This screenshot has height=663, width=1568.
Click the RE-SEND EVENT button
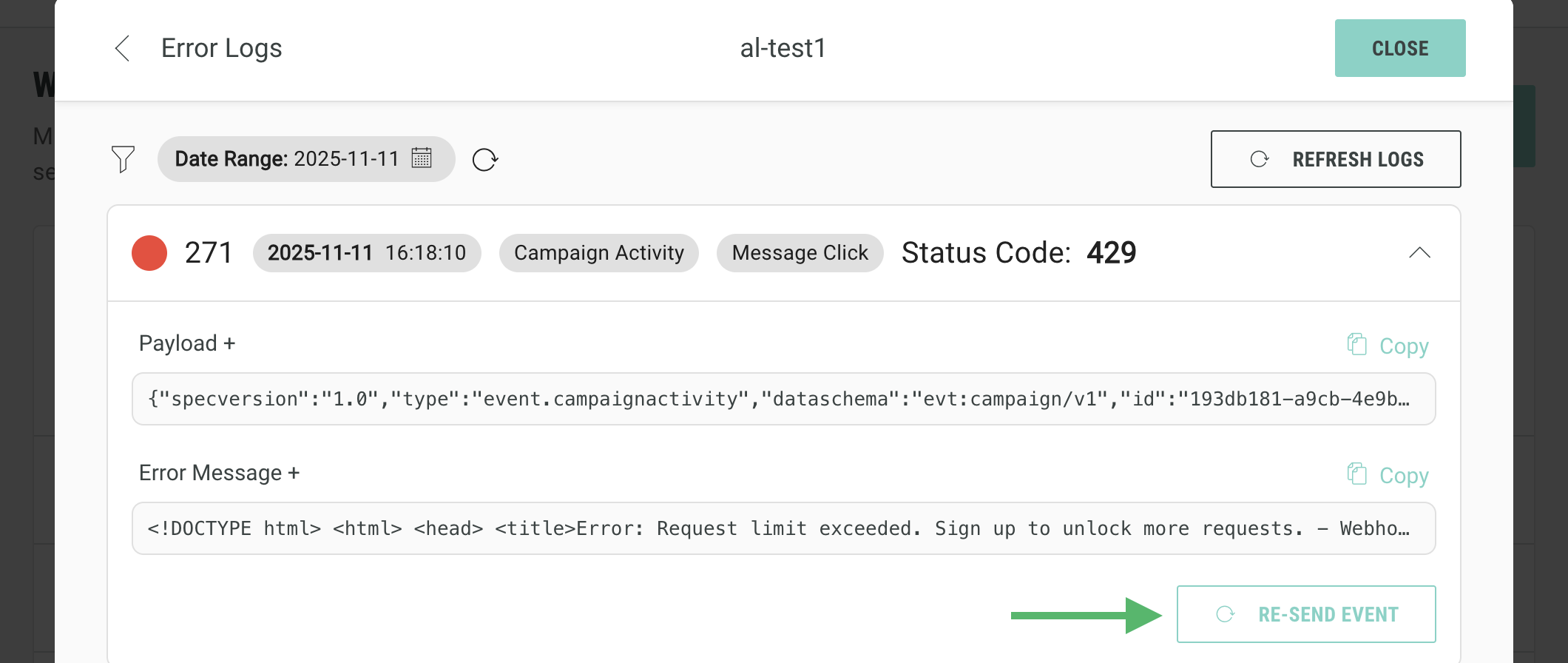pyautogui.click(x=1305, y=614)
